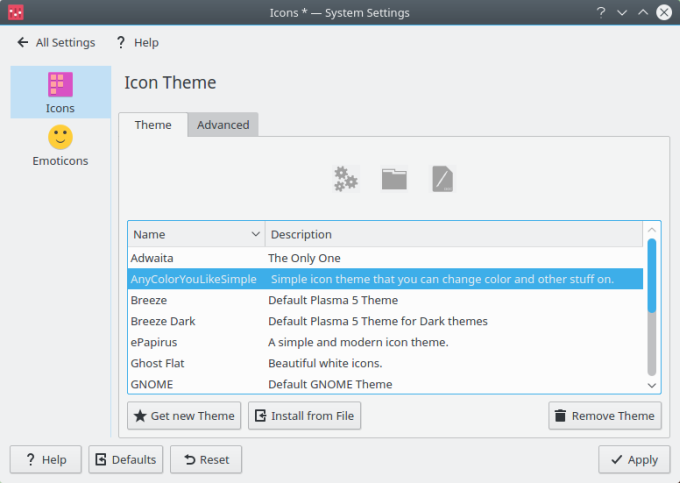Click Install from File
The image size is (680, 483).
[x=304, y=416]
